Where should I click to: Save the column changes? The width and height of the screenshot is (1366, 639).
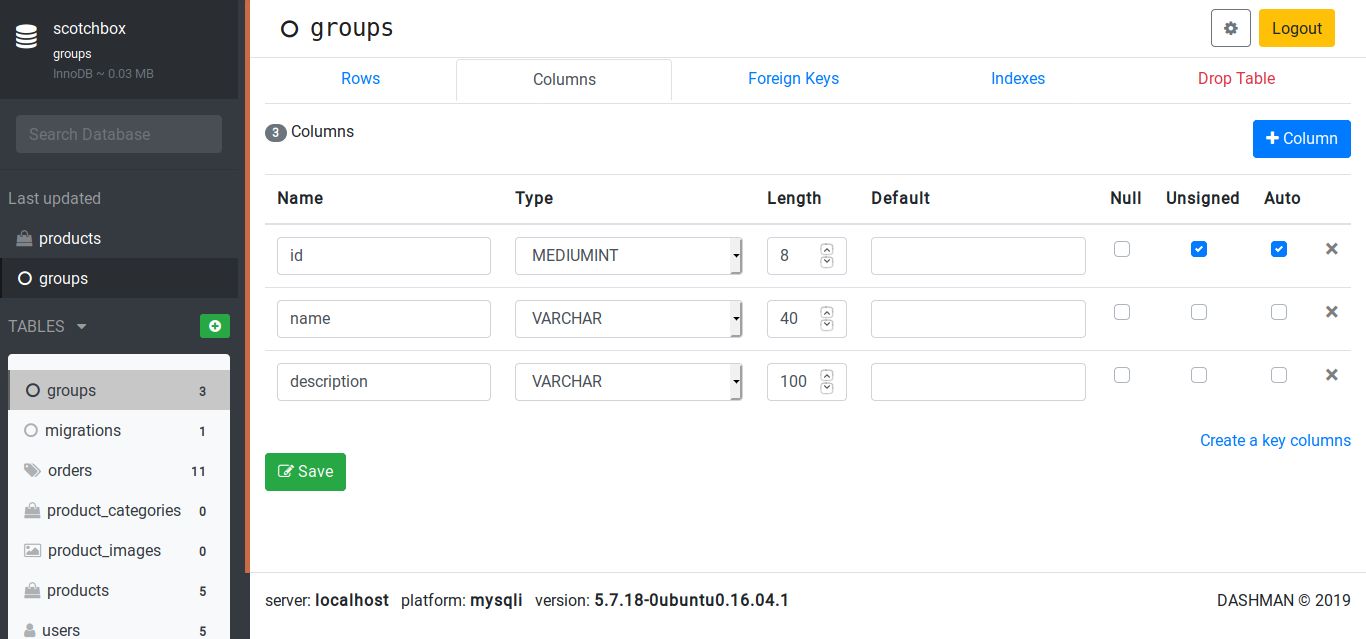pos(305,472)
